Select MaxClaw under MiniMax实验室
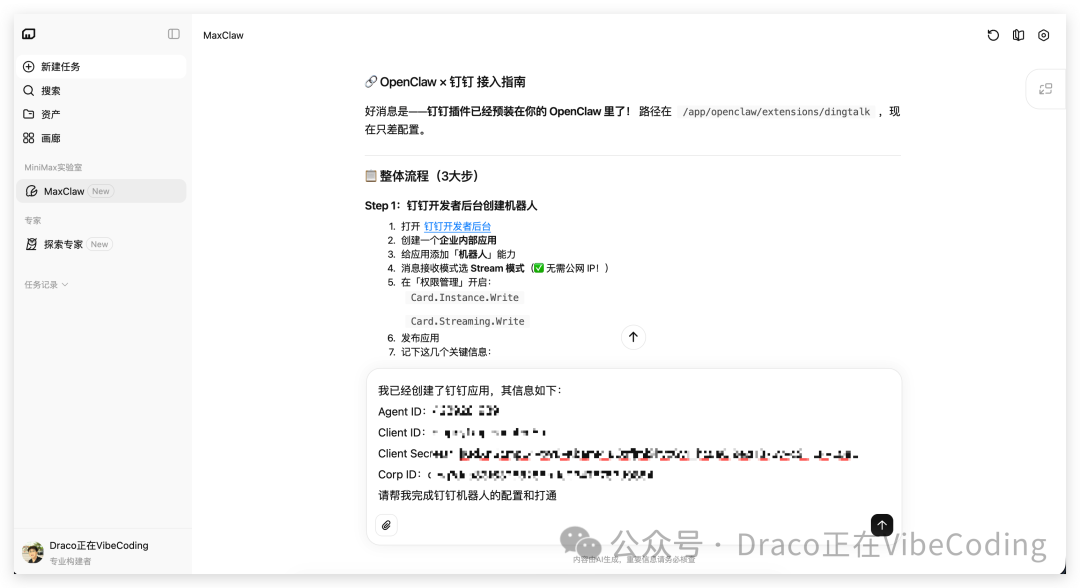This screenshot has height=588, width=1080. [x=60, y=190]
